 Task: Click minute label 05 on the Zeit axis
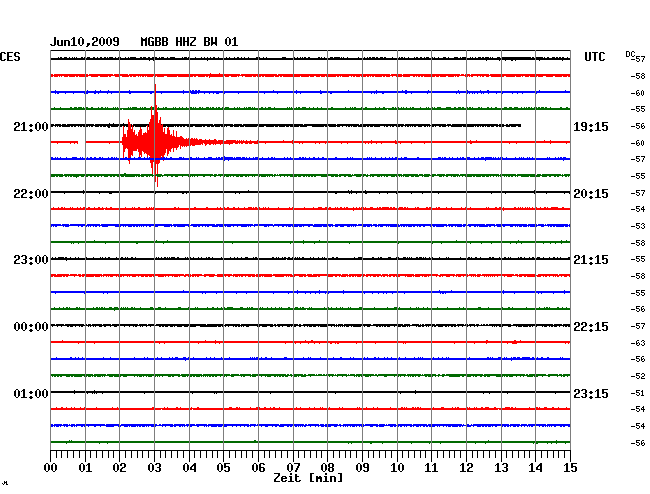[223, 468]
